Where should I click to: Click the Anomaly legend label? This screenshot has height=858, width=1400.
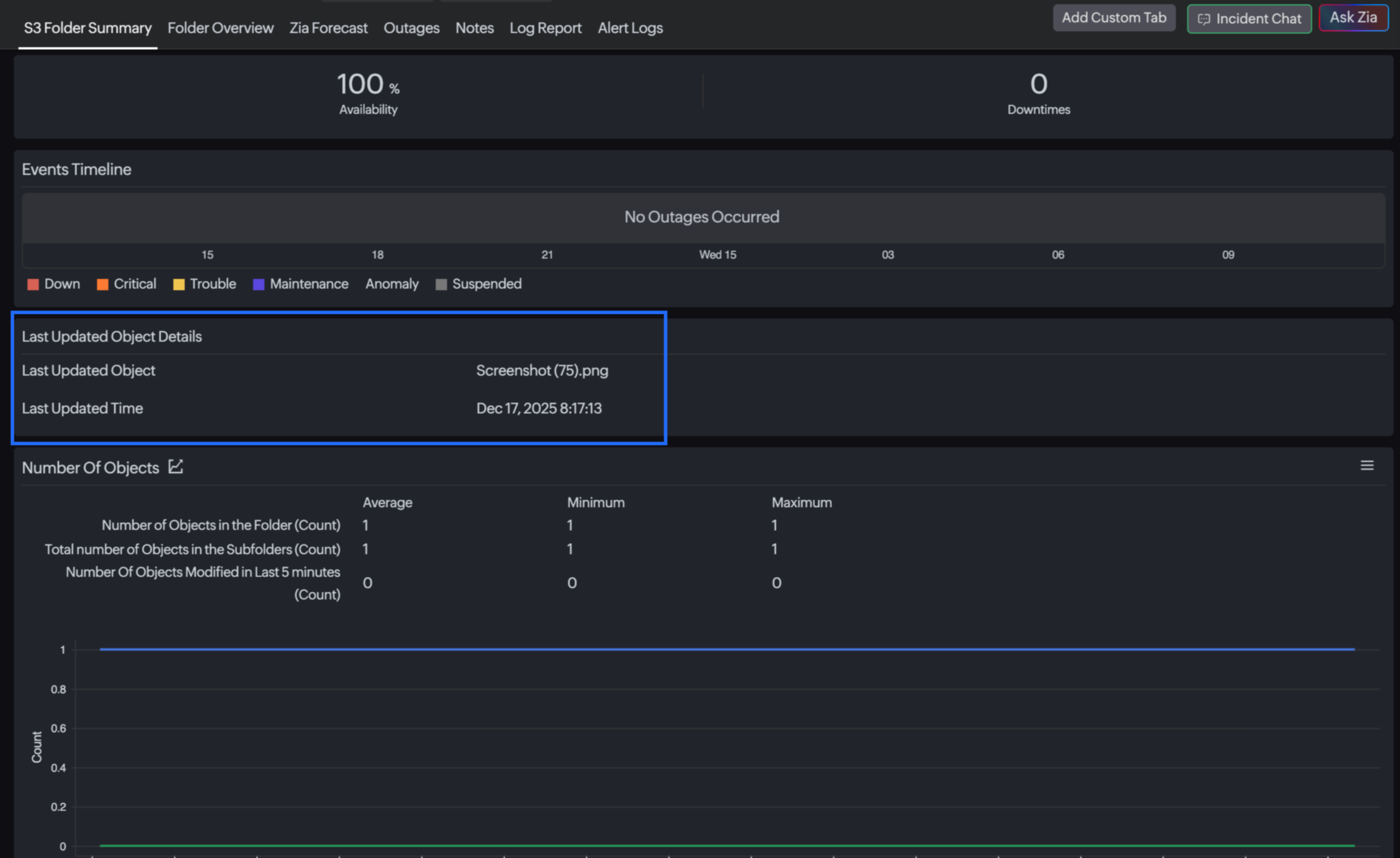391,284
